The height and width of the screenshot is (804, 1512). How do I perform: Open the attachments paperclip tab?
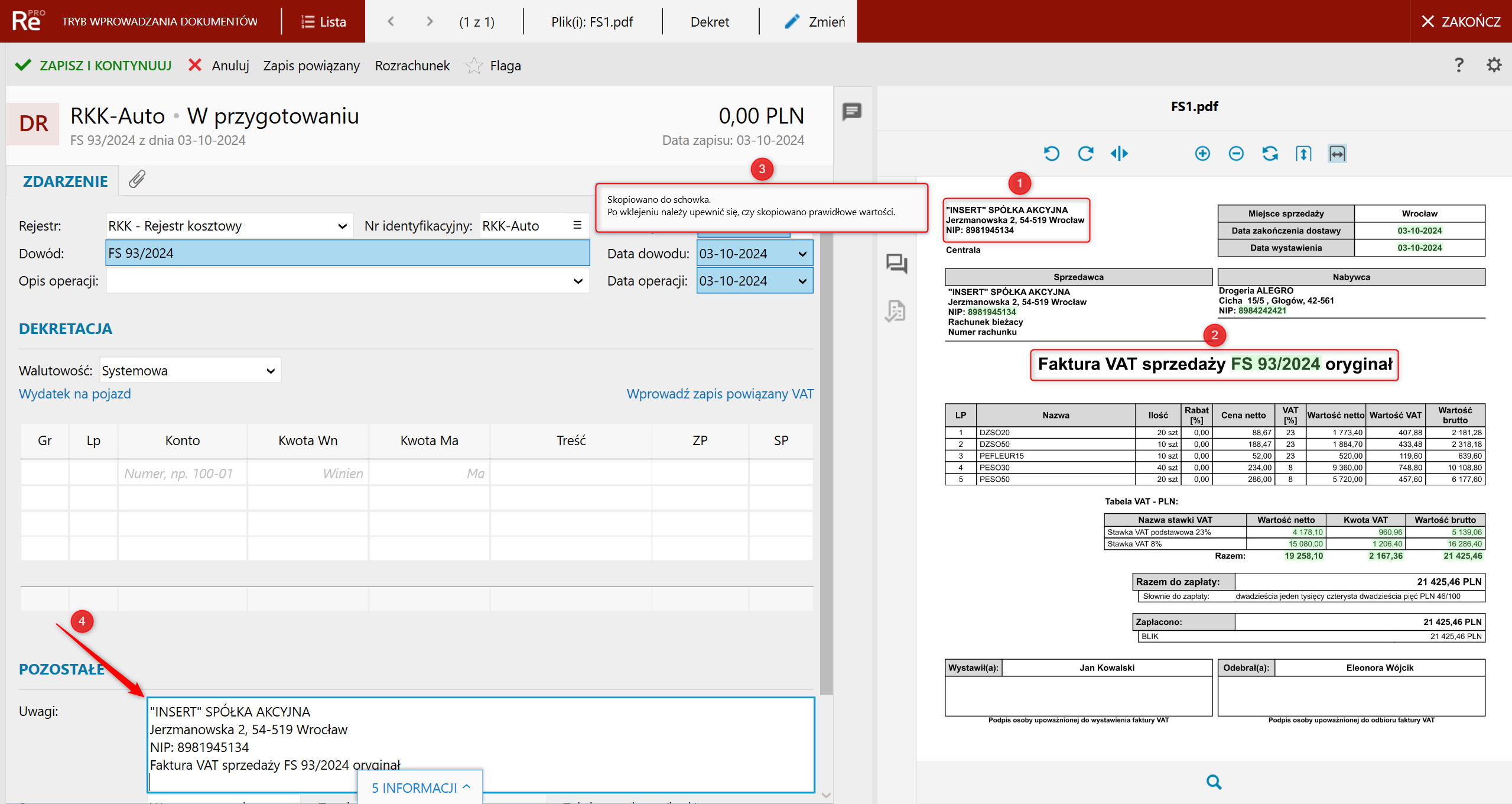point(137,180)
